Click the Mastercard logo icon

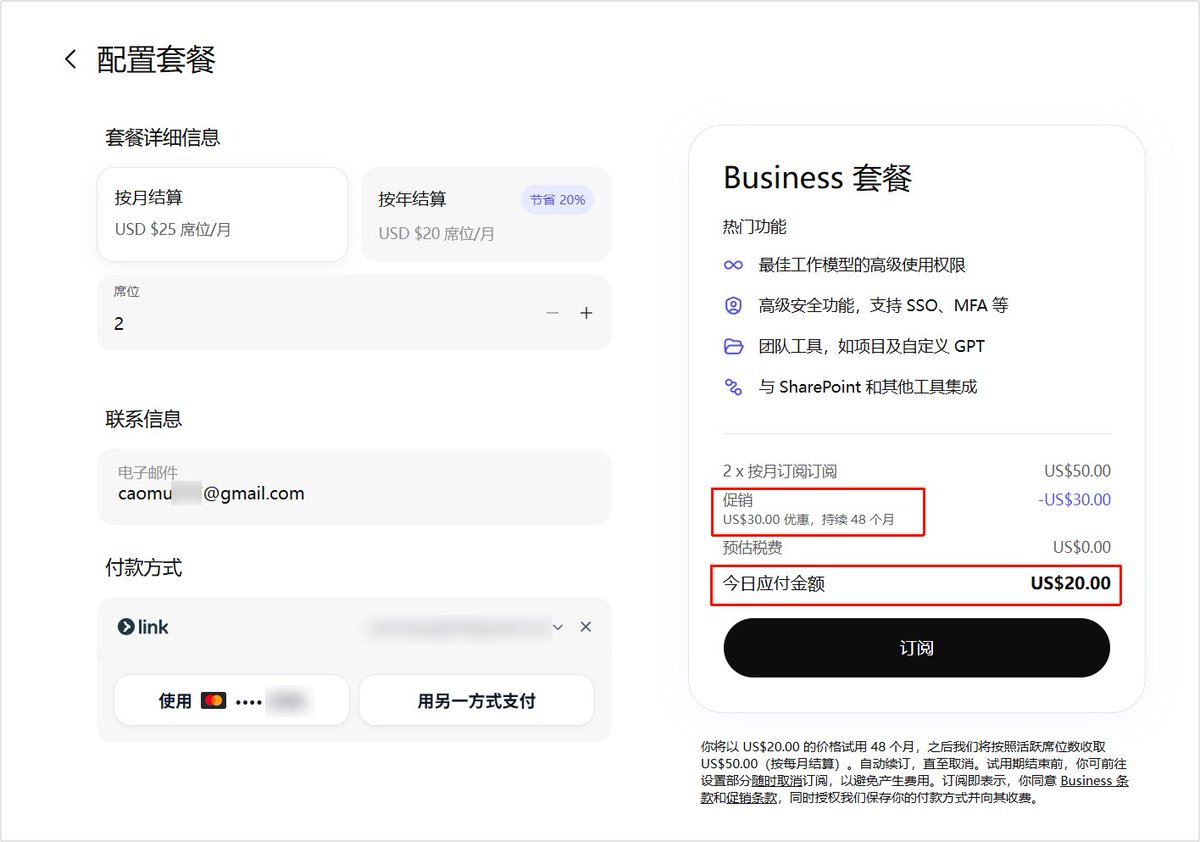(x=213, y=701)
